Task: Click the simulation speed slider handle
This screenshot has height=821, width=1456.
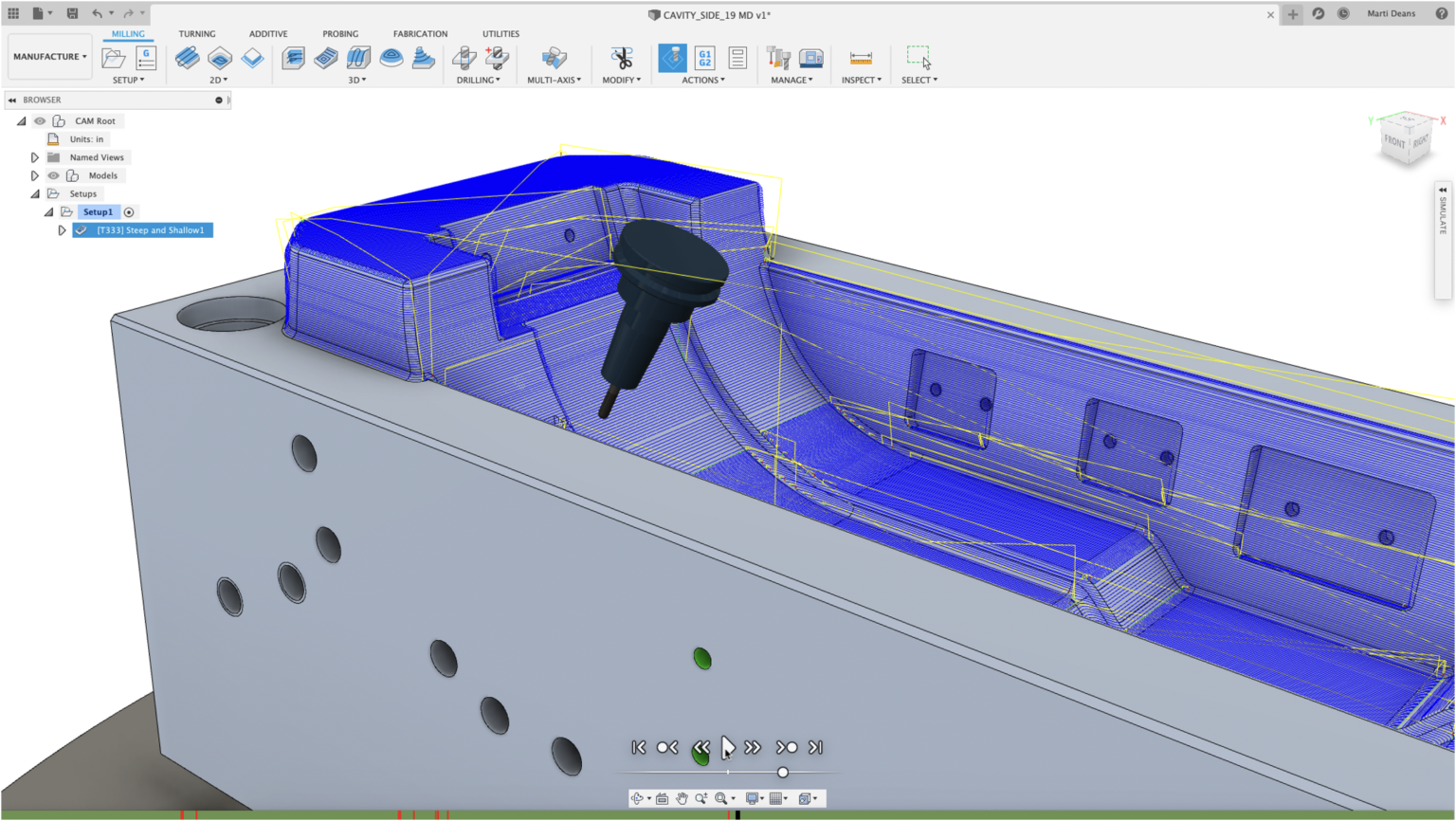Action: point(783,773)
